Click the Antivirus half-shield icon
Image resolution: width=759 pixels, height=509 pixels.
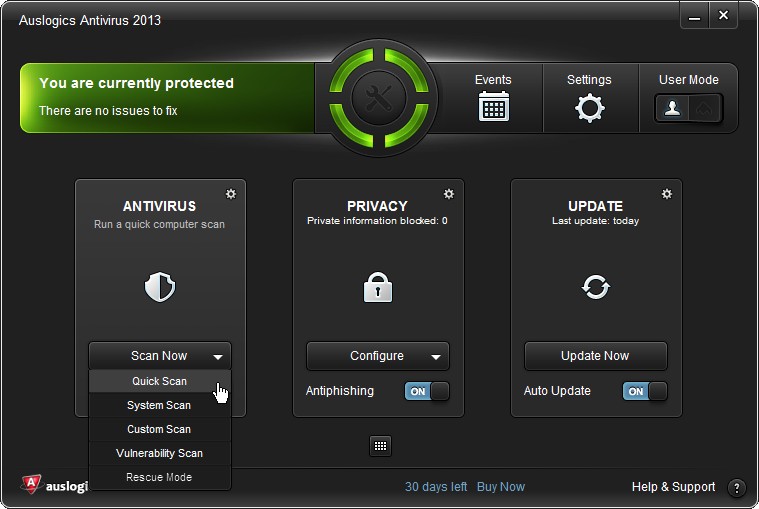point(160,287)
